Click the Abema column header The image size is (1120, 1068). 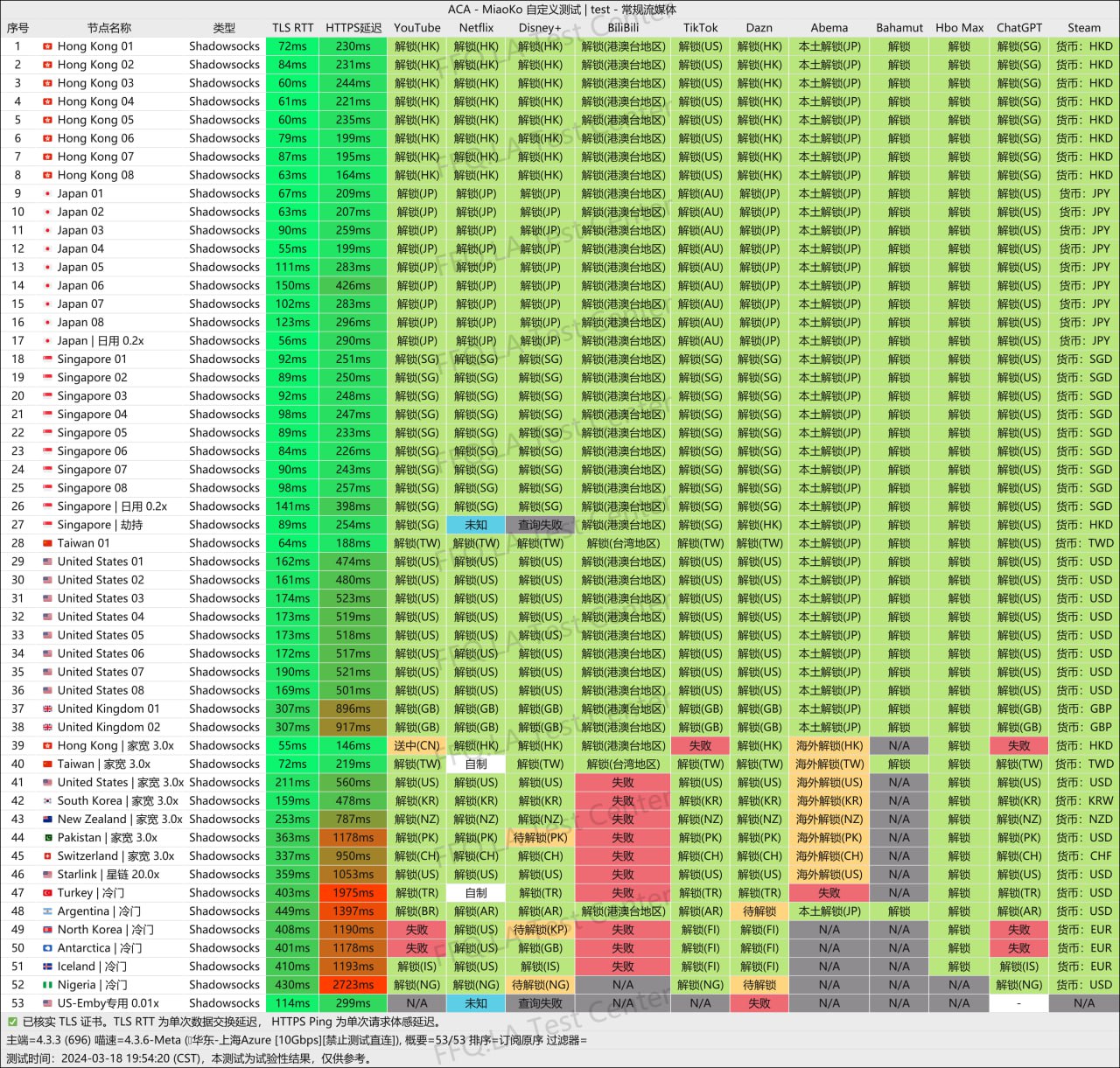[829, 28]
